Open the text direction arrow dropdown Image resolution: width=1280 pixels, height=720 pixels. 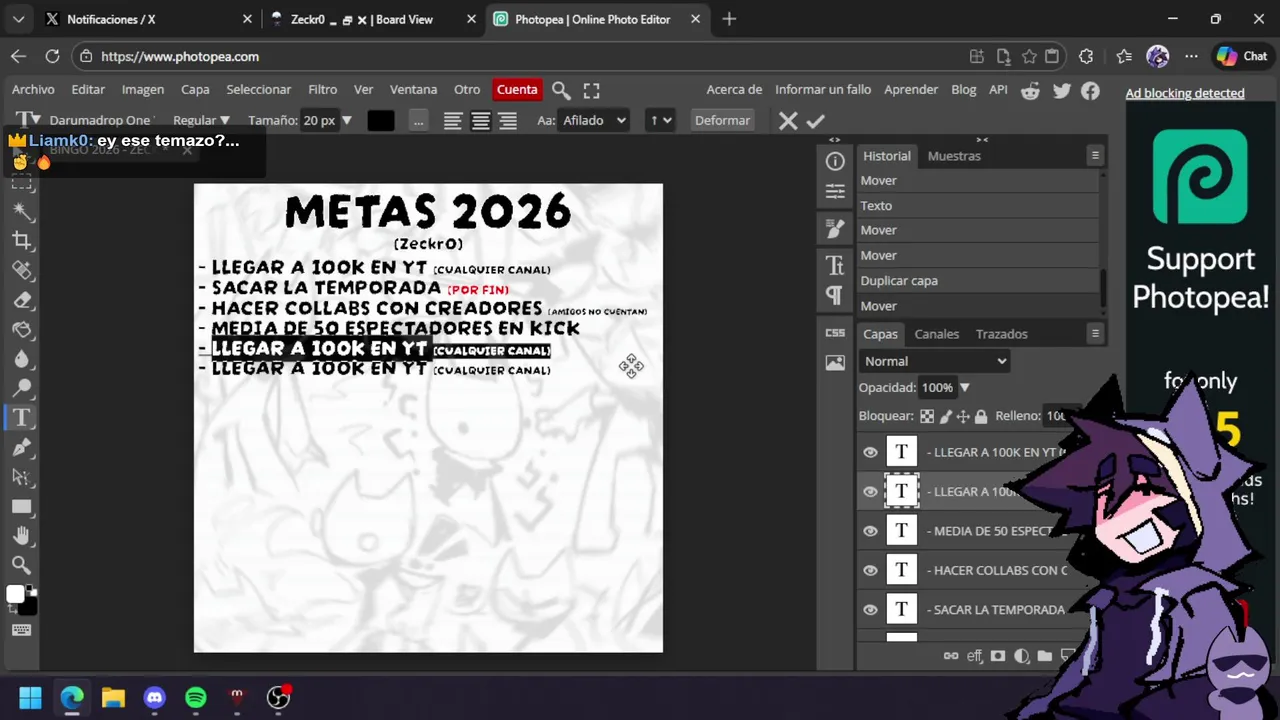pos(660,121)
